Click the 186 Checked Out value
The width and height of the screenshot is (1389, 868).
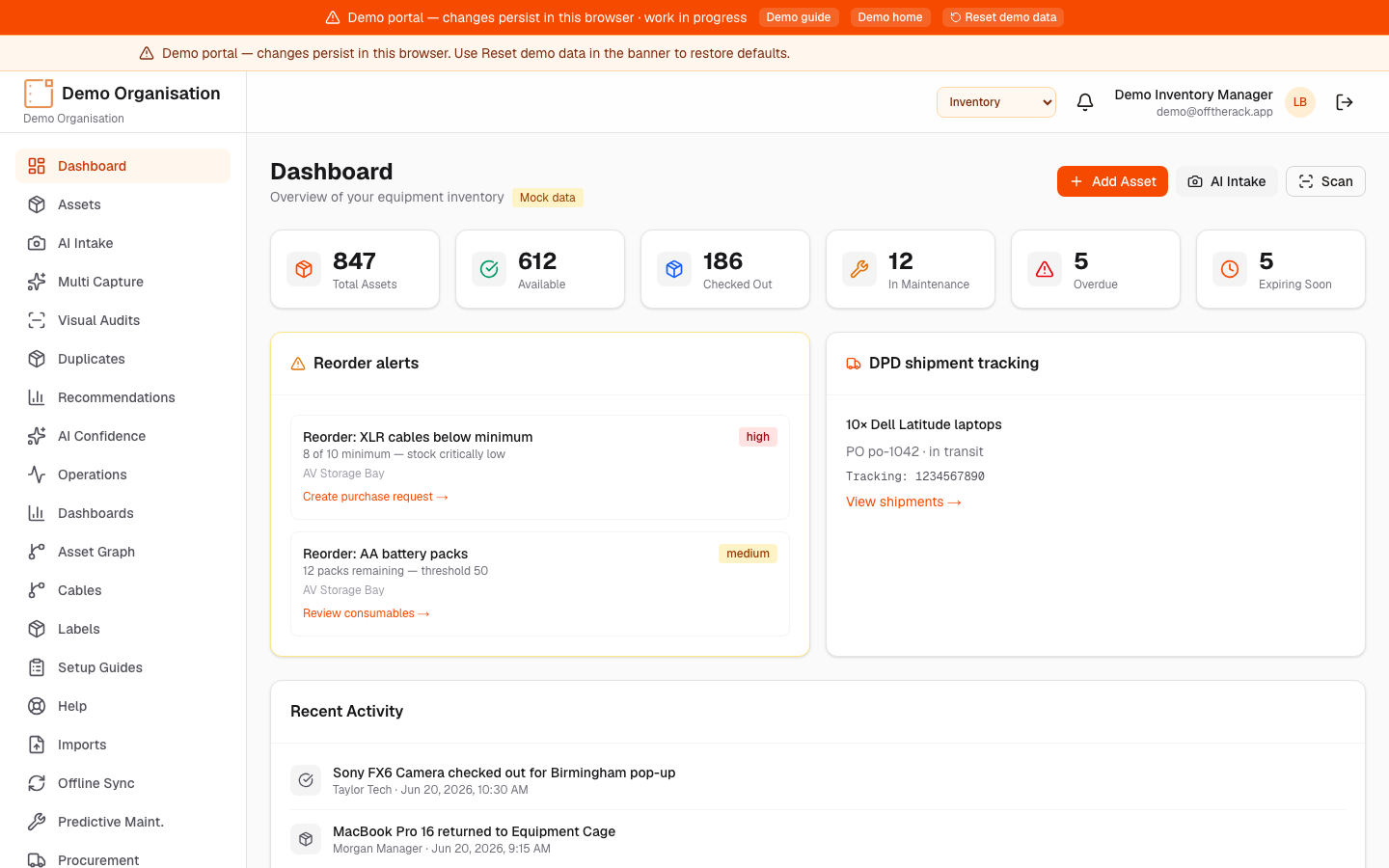722,261
